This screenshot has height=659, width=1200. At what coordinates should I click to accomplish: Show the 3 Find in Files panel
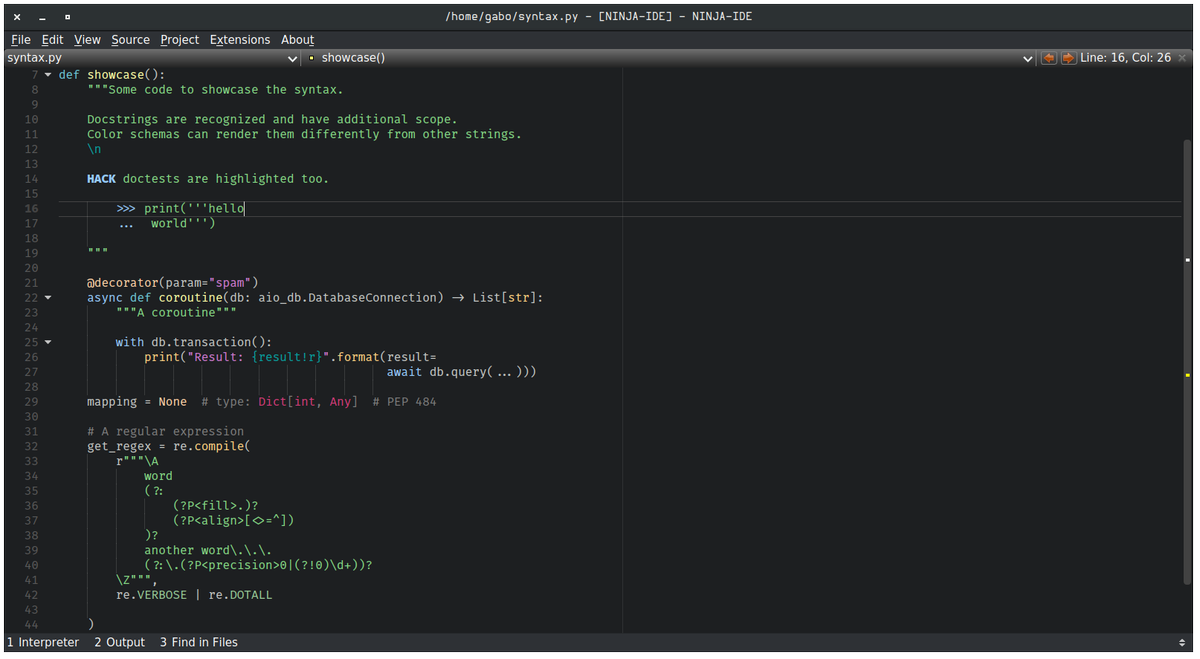tap(199, 642)
